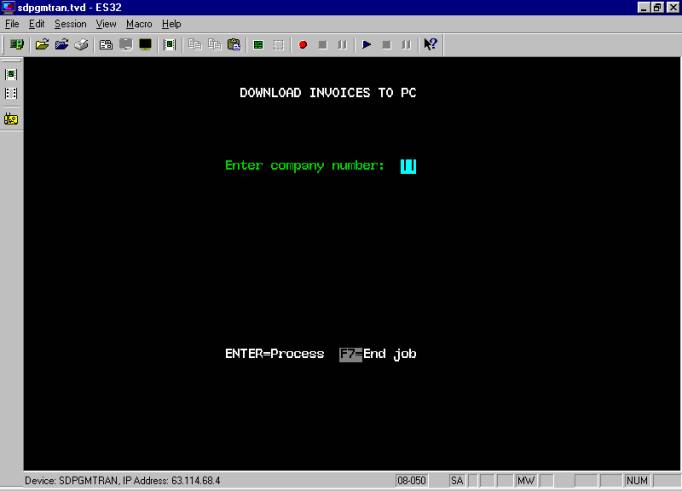Open a file with the yellow folder icon
Image resolution: width=682 pixels, height=491 pixels.
(42, 44)
